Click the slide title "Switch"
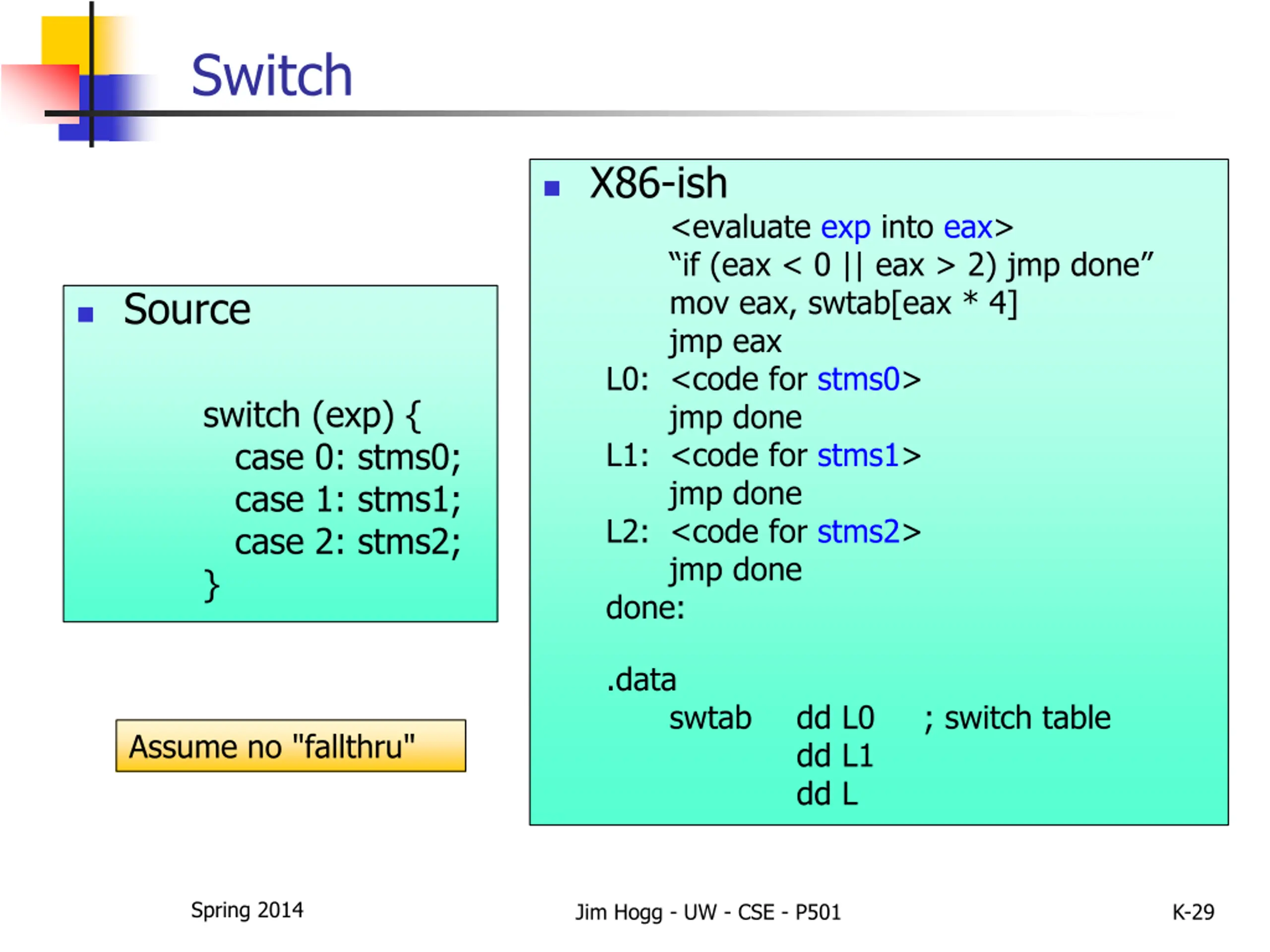This screenshot has height=952, width=1270. tap(271, 75)
